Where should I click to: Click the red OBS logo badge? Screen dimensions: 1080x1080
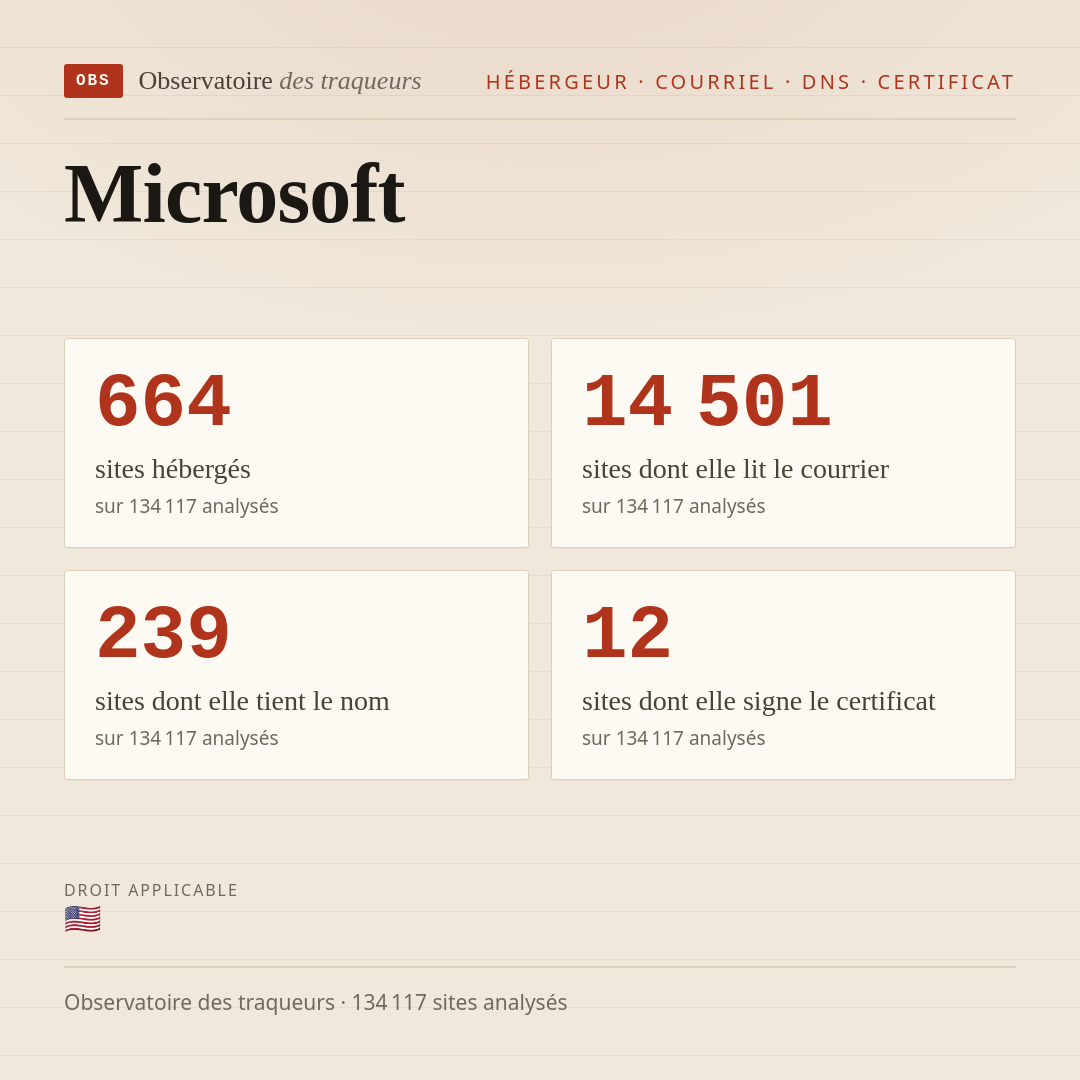click(93, 81)
